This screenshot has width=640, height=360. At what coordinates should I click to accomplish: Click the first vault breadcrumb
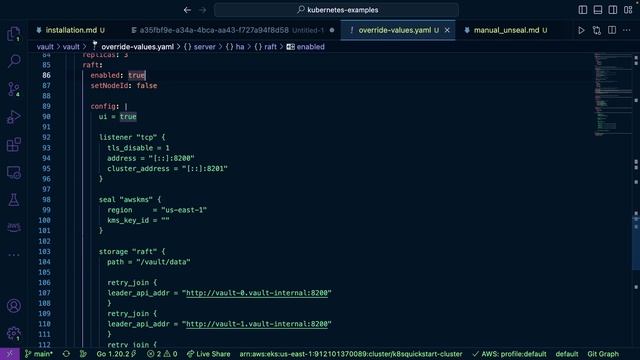click(x=45, y=47)
